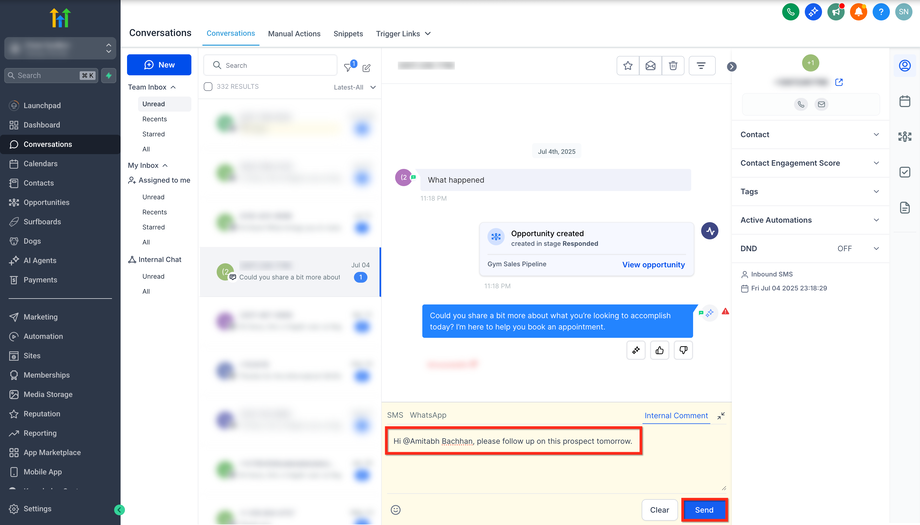Viewport: 920px width, 525px height.
Task: Open the Trigger Links dropdown
Action: (x=403, y=34)
